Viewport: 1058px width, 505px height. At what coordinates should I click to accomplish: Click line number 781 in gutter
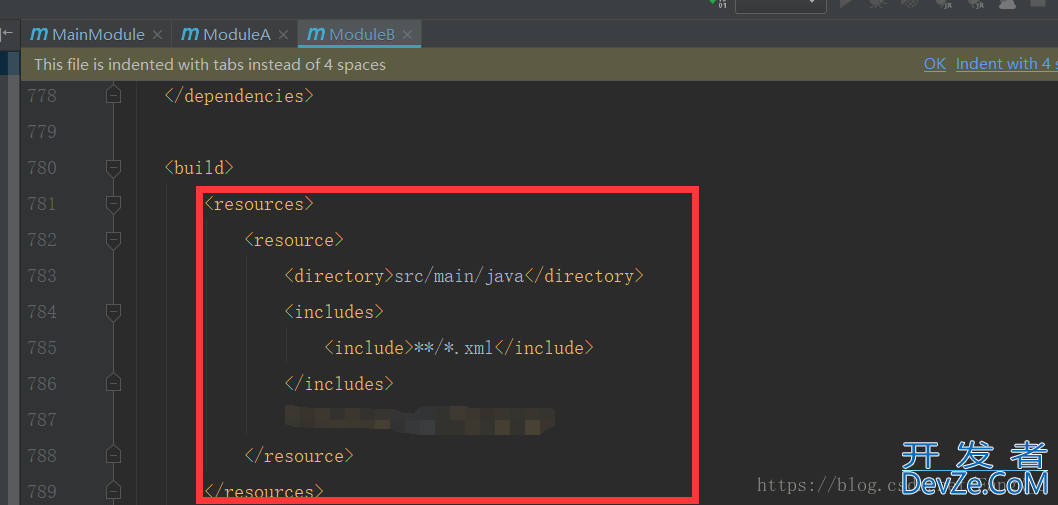click(42, 204)
